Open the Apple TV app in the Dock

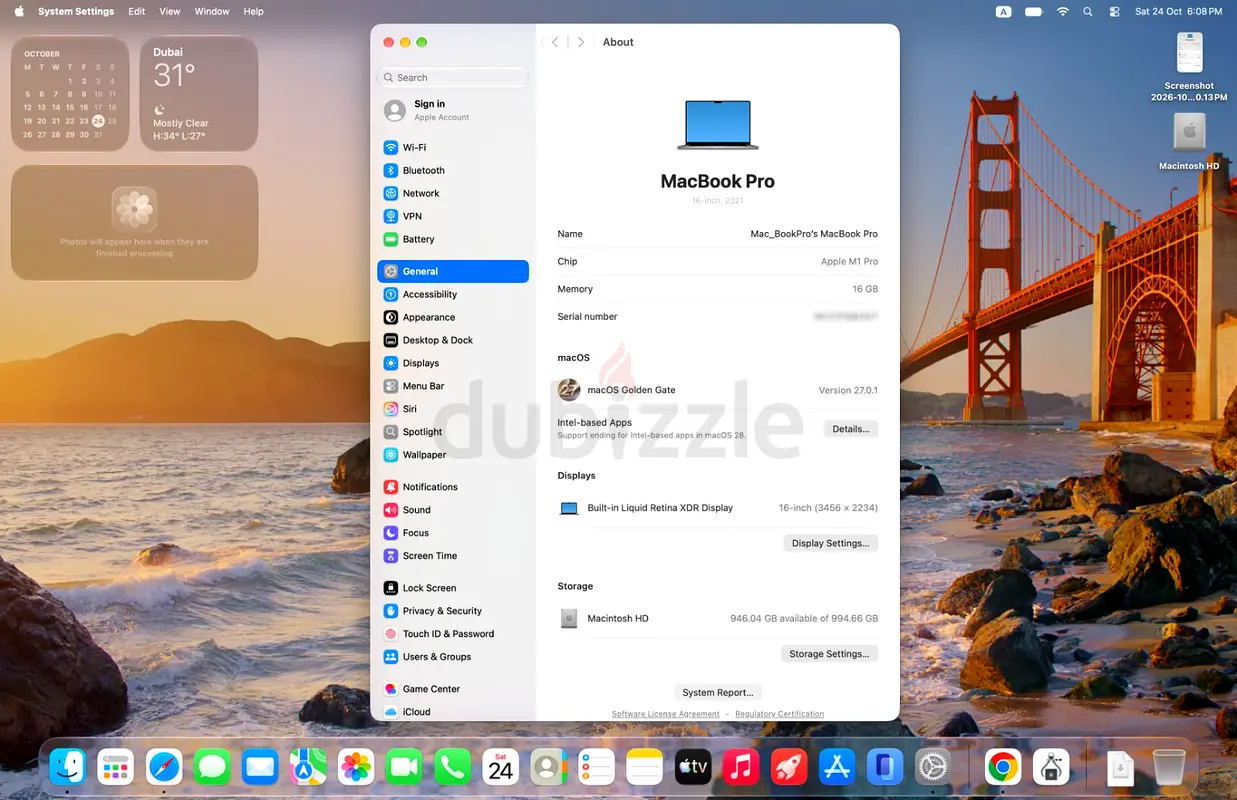(693, 767)
